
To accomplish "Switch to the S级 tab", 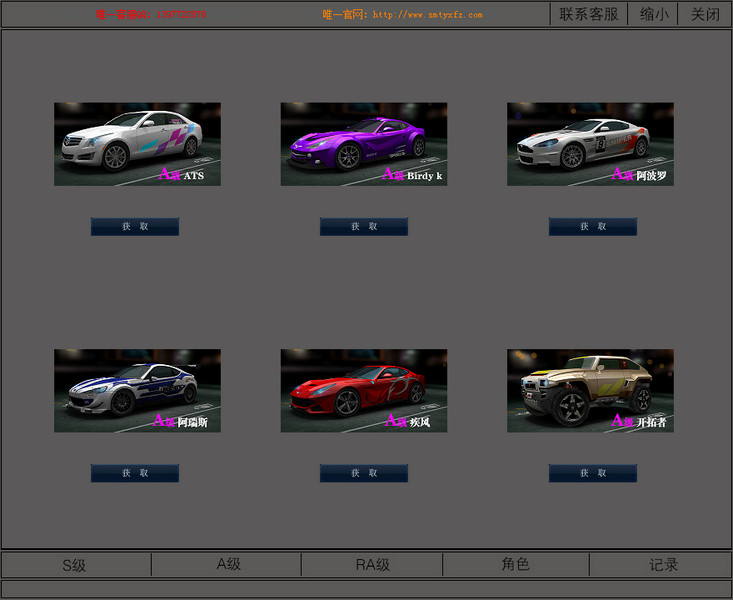I will (75, 565).
